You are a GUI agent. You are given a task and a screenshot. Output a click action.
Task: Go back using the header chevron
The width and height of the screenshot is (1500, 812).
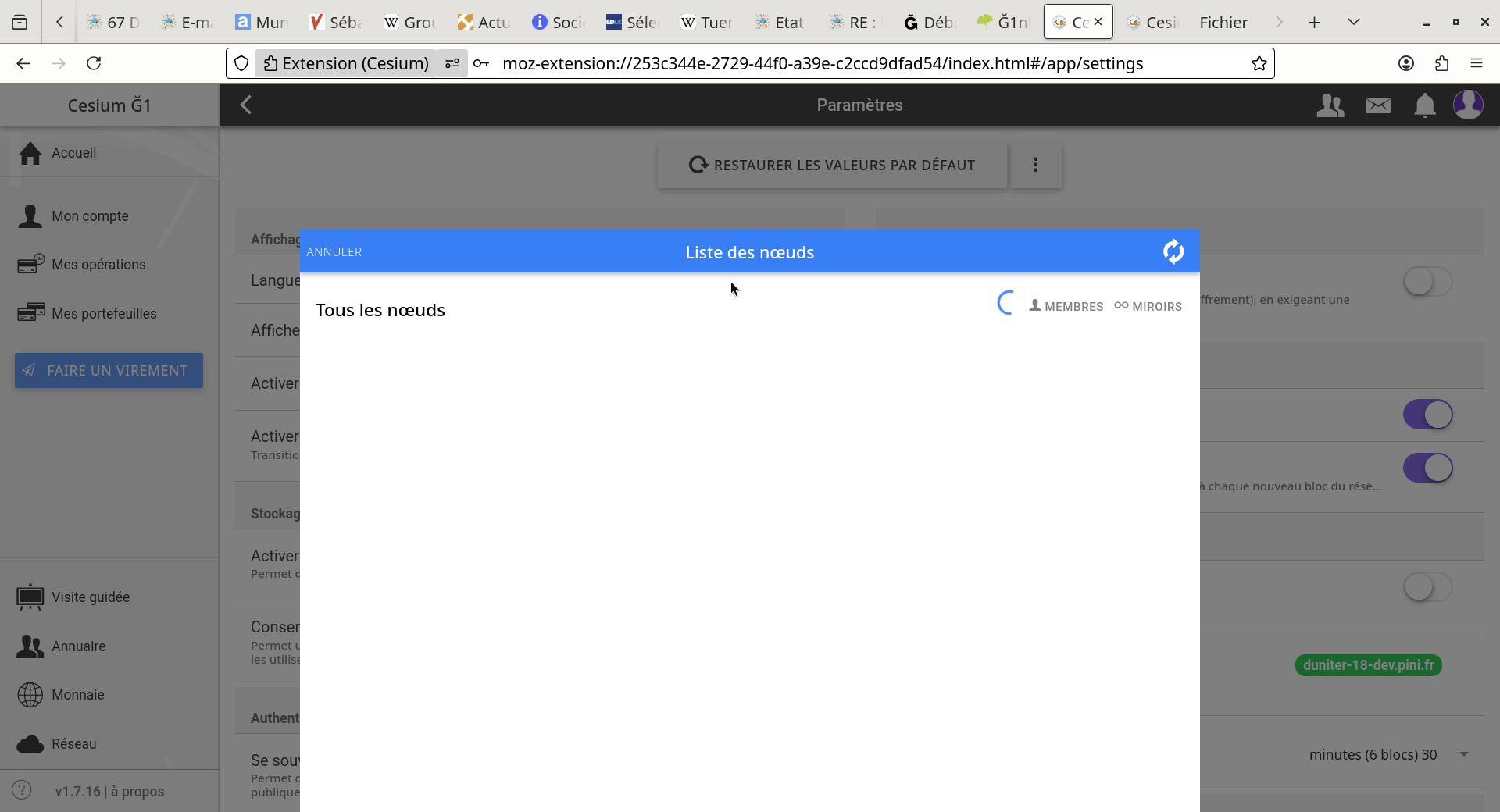pyautogui.click(x=246, y=105)
